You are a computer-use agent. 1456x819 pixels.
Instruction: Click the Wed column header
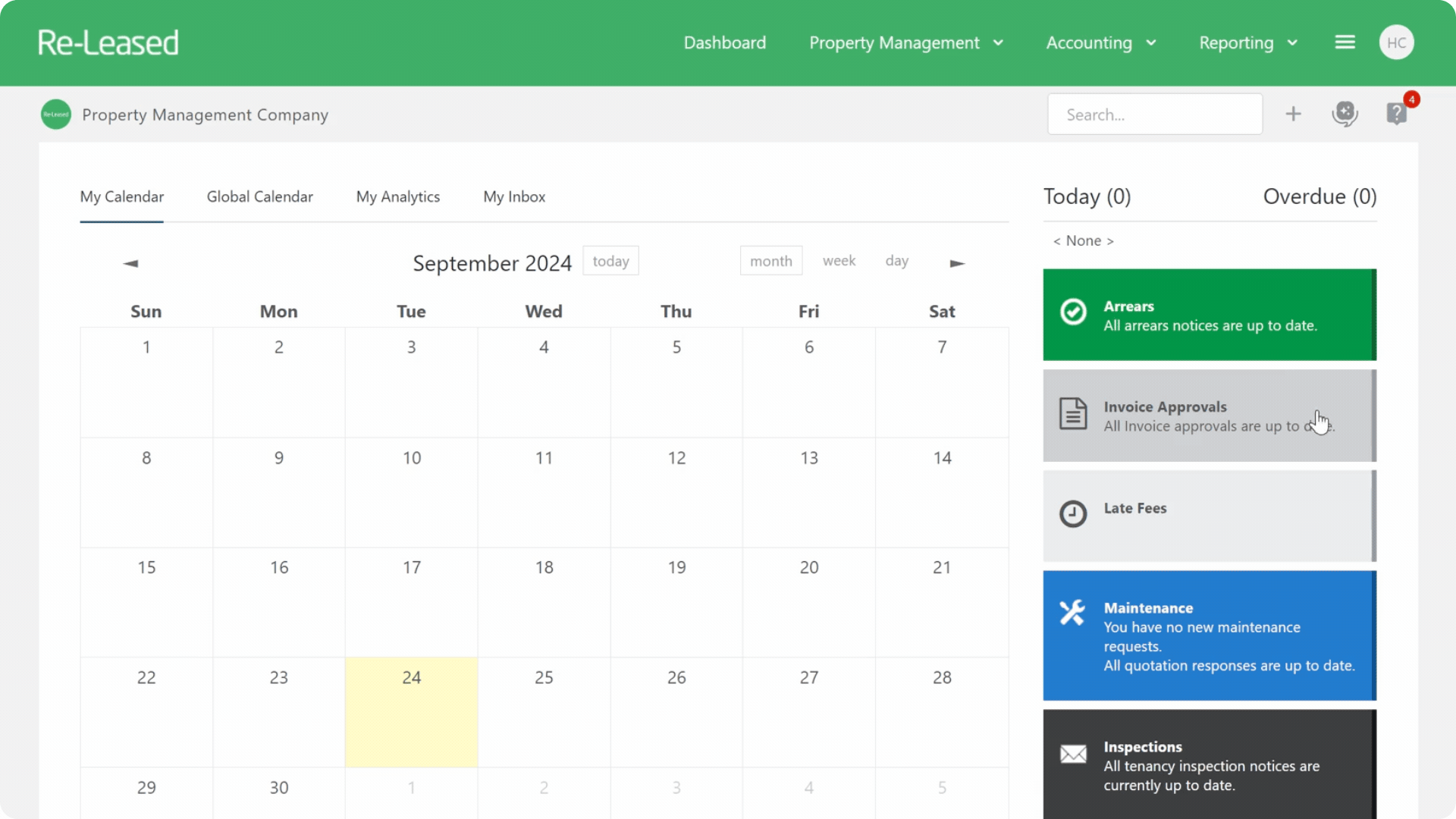pos(544,312)
